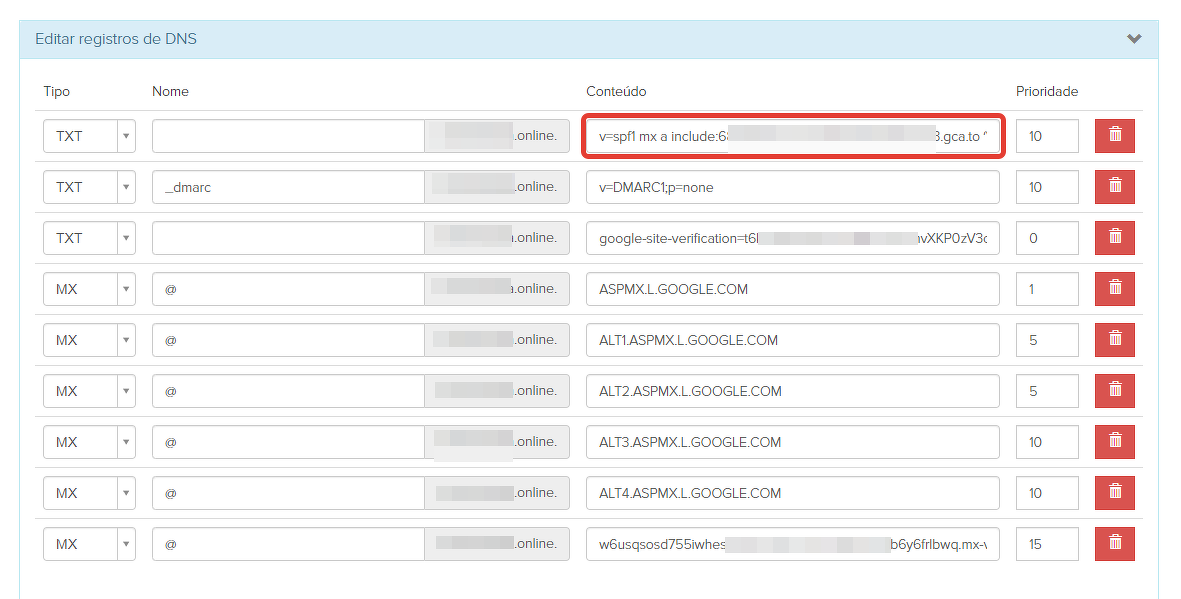Open type dropdown for the _dmarc record
Screen dimensions: 1181x599
click(x=89, y=187)
